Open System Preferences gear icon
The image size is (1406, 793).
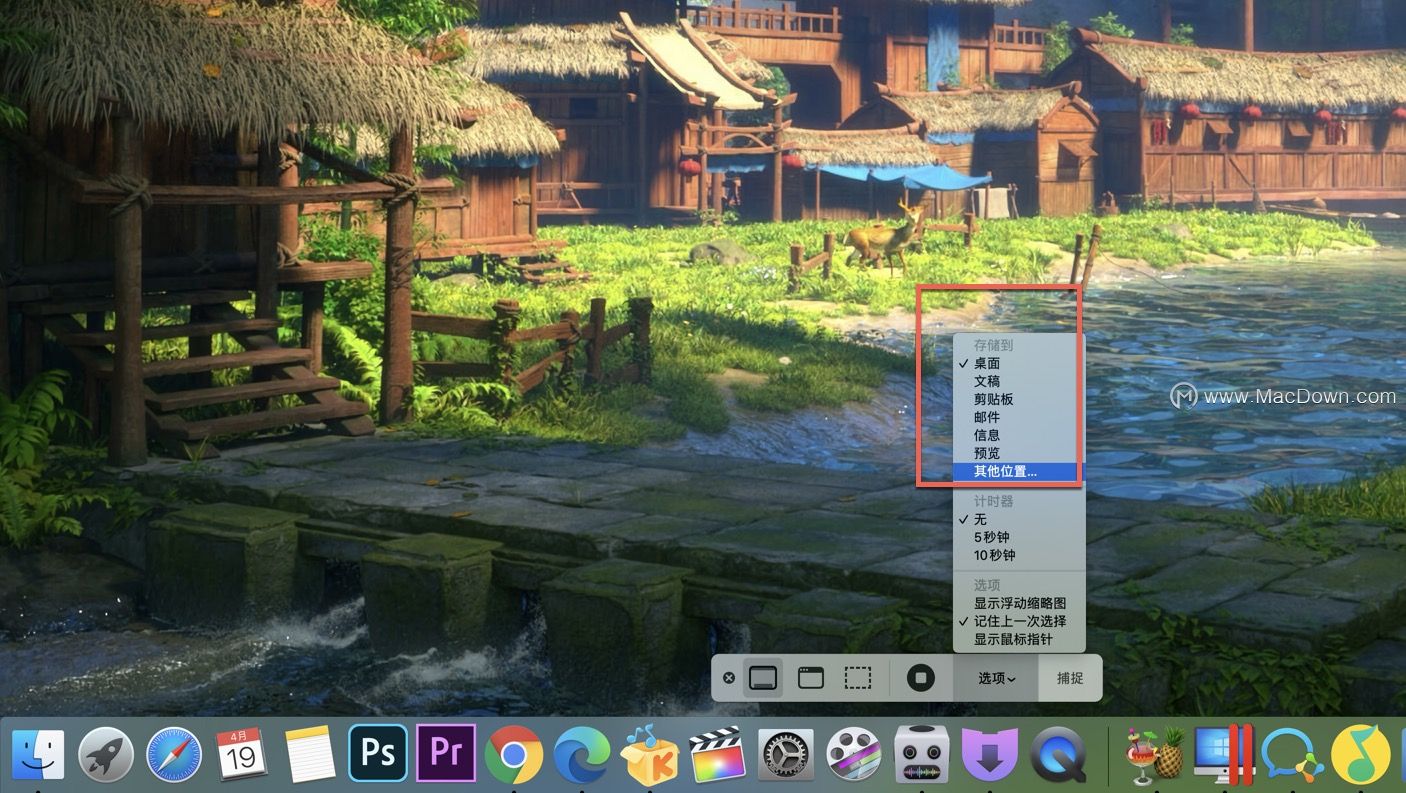(x=786, y=754)
